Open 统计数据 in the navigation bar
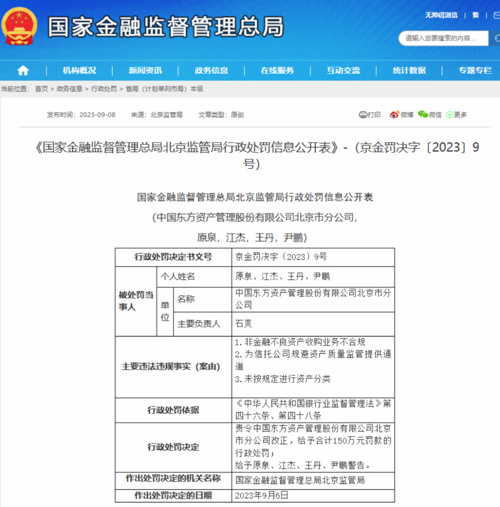Screen dimensions: 500x507 409,70
